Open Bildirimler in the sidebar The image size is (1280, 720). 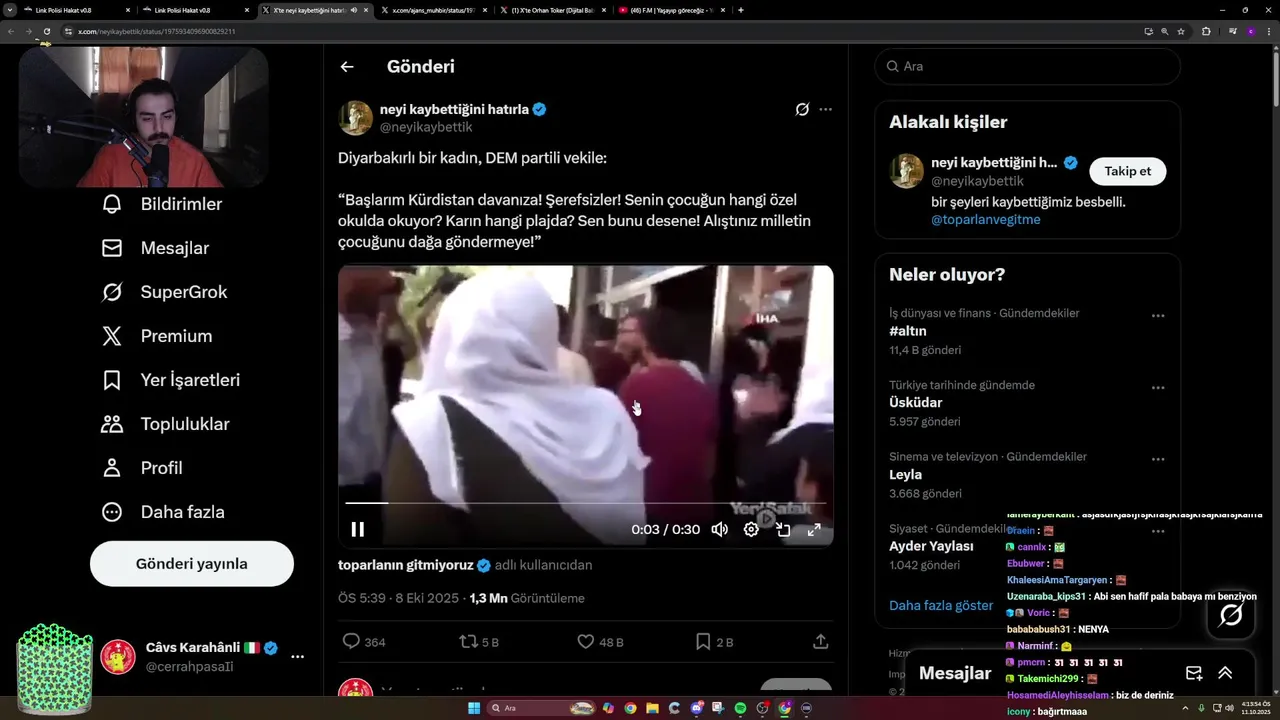click(x=163, y=204)
